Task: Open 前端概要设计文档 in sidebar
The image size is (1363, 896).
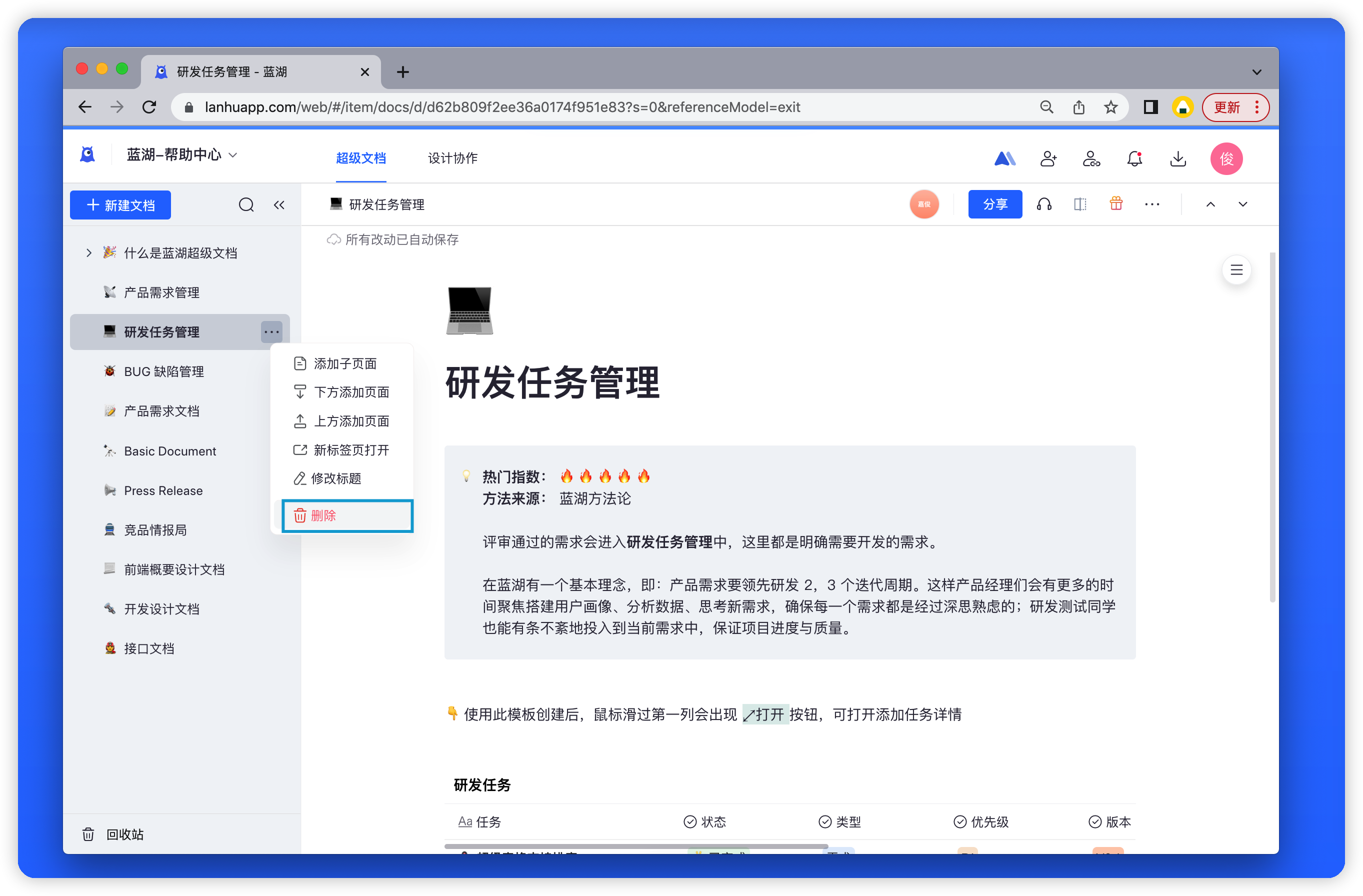Action: tap(180, 569)
